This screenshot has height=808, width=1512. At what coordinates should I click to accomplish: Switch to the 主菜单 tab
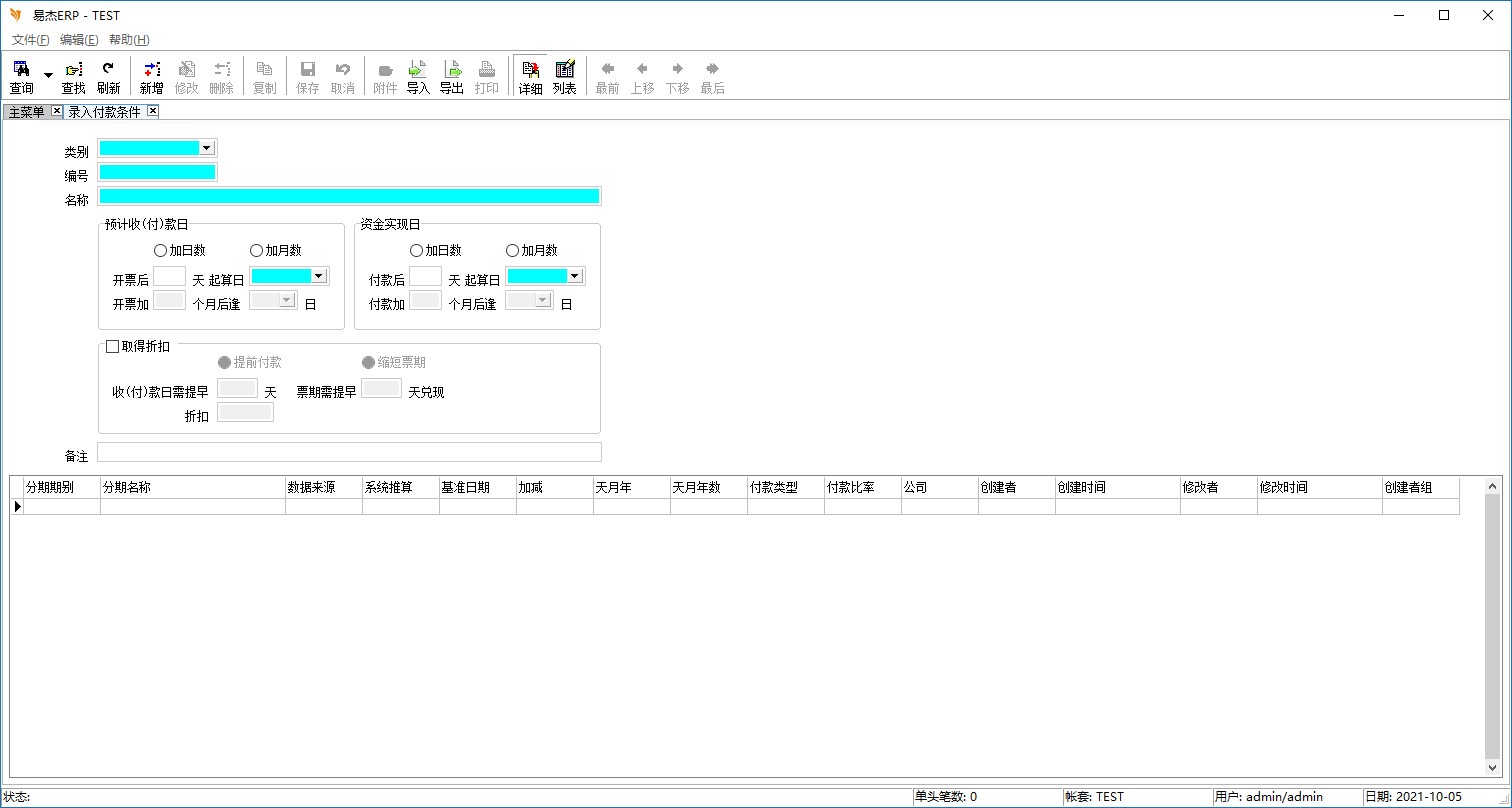coord(27,112)
